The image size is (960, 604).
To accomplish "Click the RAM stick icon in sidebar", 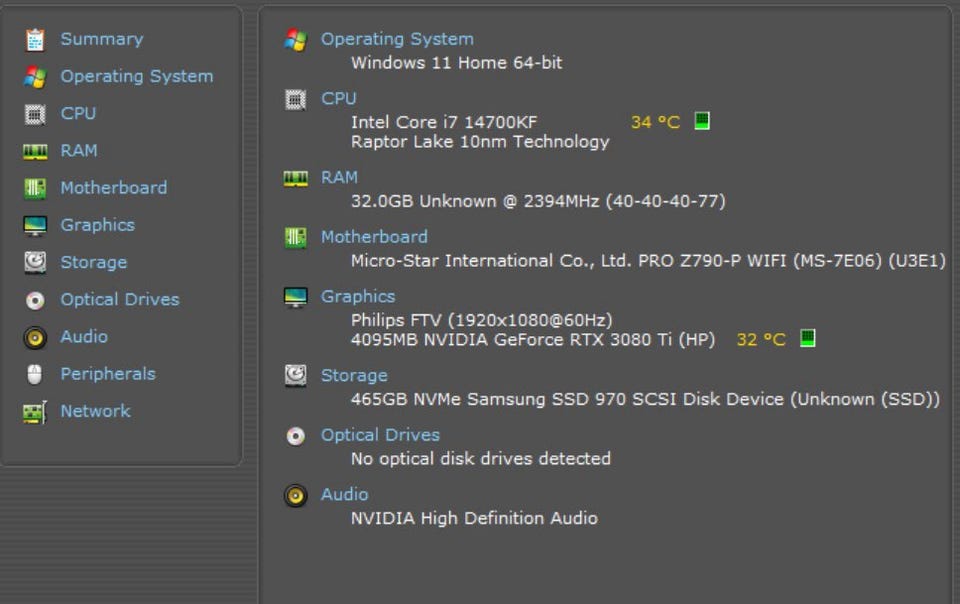I will [35, 151].
